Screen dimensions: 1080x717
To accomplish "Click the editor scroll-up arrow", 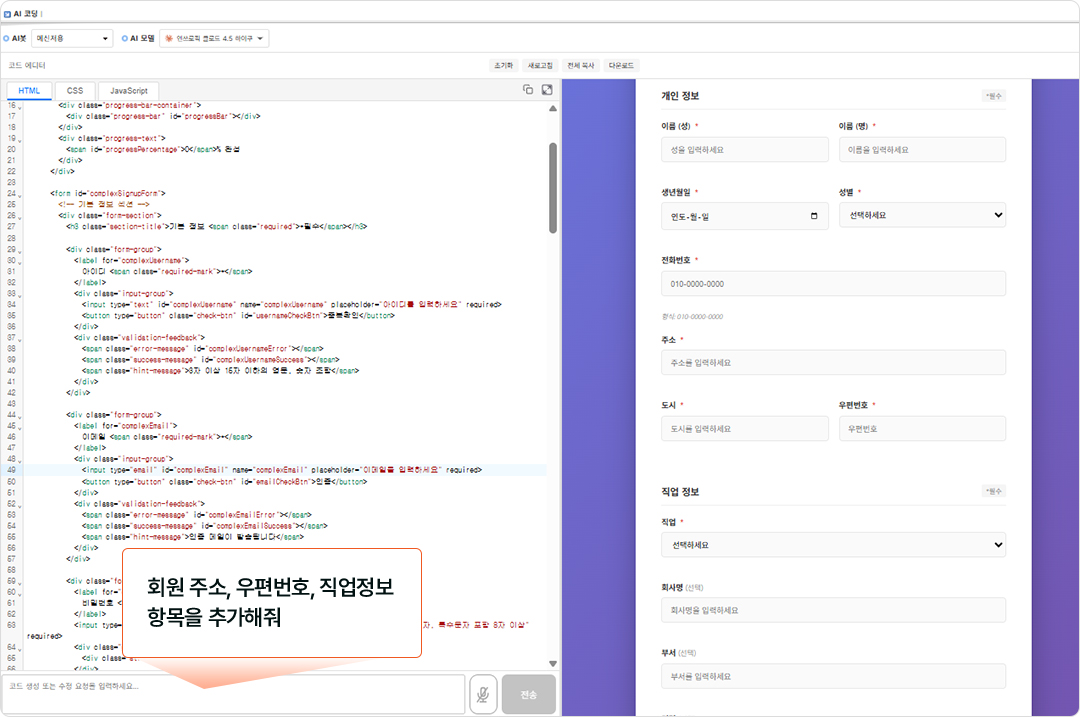I will 553,108.
